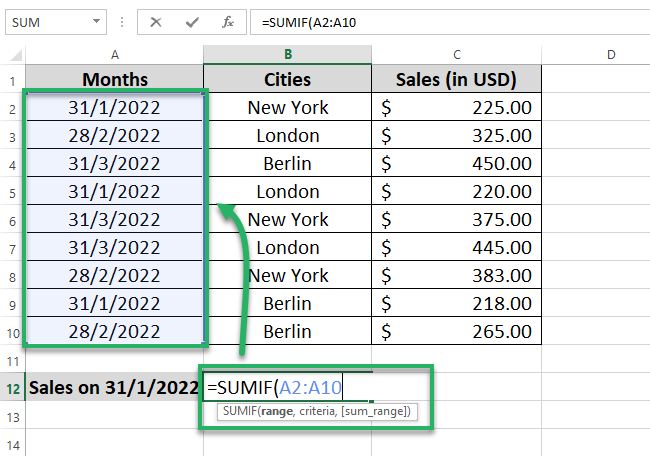The image size is (650, 456).
Task: Click the 225.00 sales cell
Action: click(x=456, y=107)
